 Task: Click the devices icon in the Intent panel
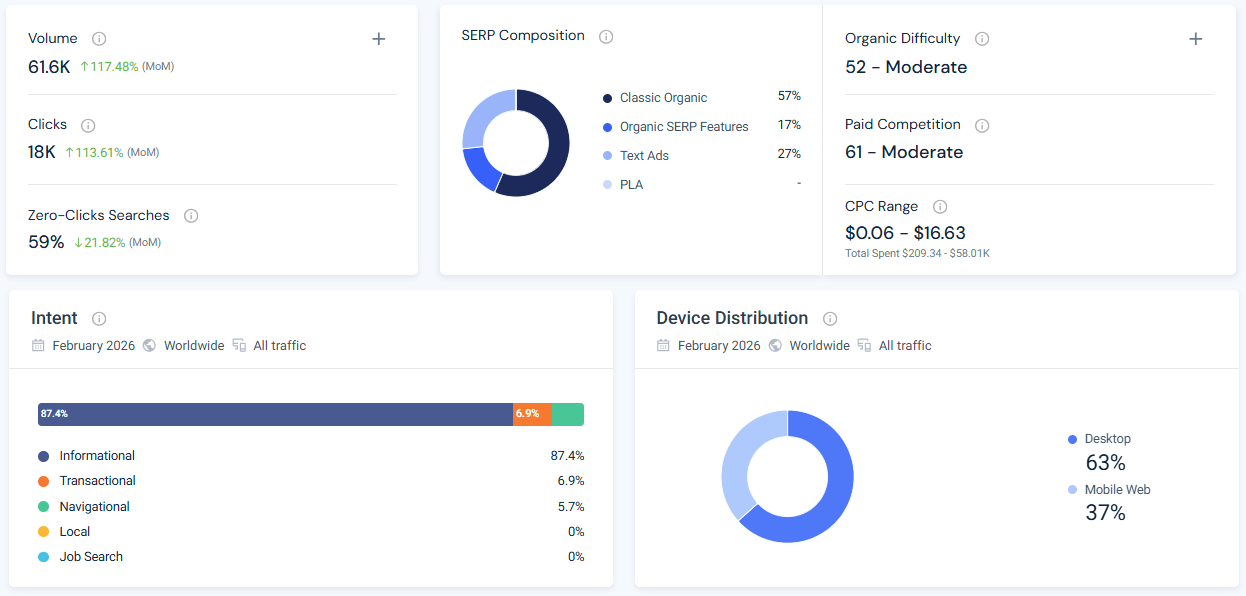pos(239,346)
